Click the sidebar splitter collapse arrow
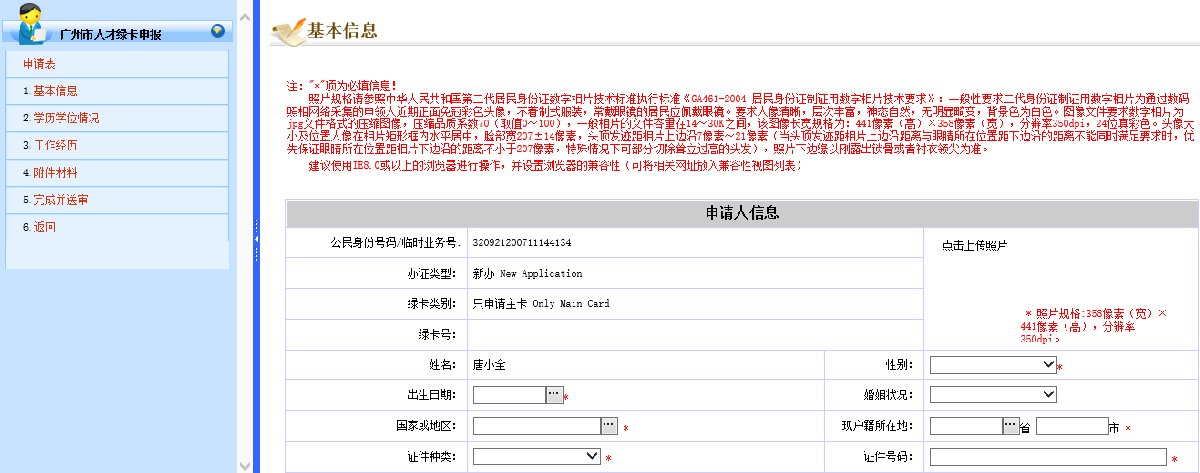Image resolution: width=1200 pixels, height=473 pixels. (x=256, y=240)
